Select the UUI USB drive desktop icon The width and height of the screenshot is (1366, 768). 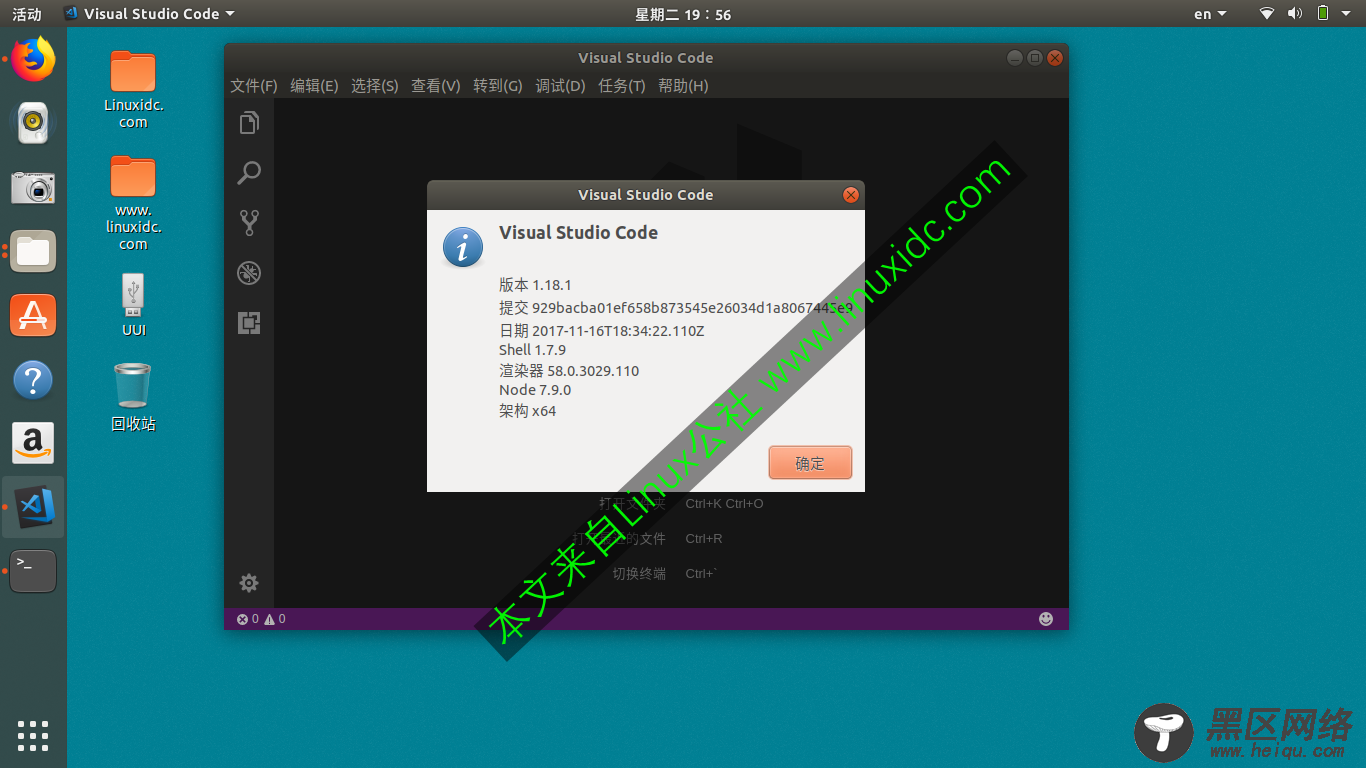(133, 305)
